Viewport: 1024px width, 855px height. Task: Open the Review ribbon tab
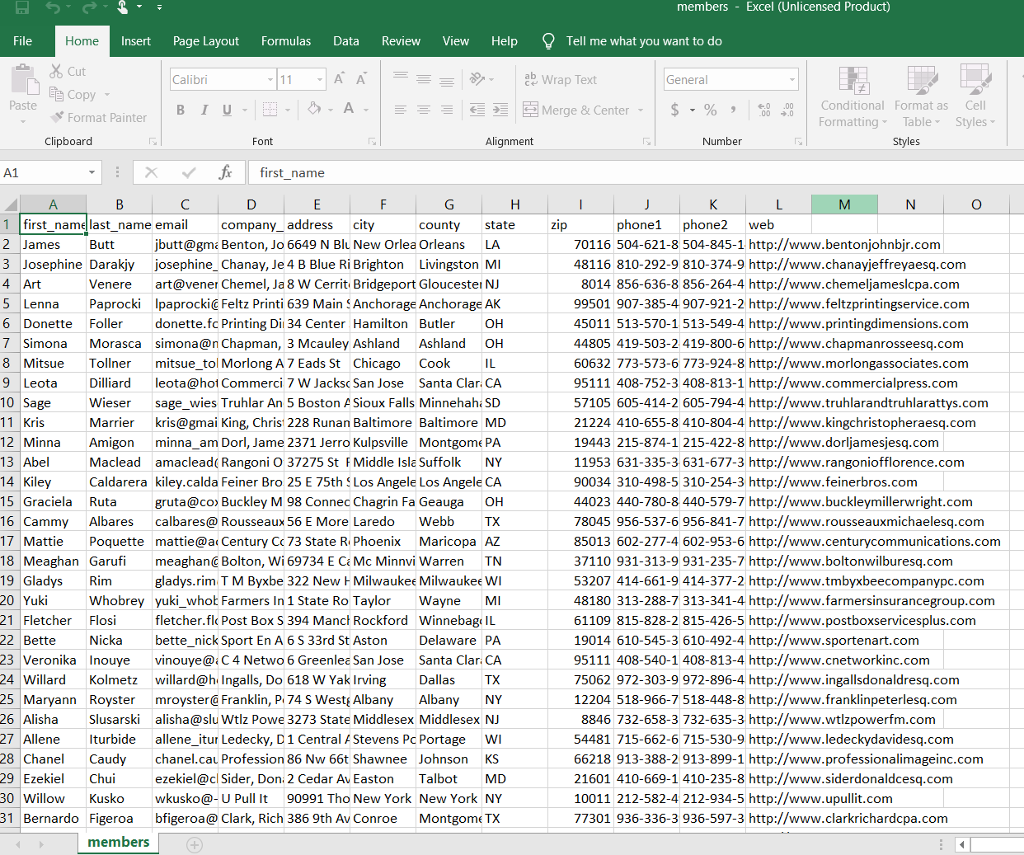click(401, 41)
